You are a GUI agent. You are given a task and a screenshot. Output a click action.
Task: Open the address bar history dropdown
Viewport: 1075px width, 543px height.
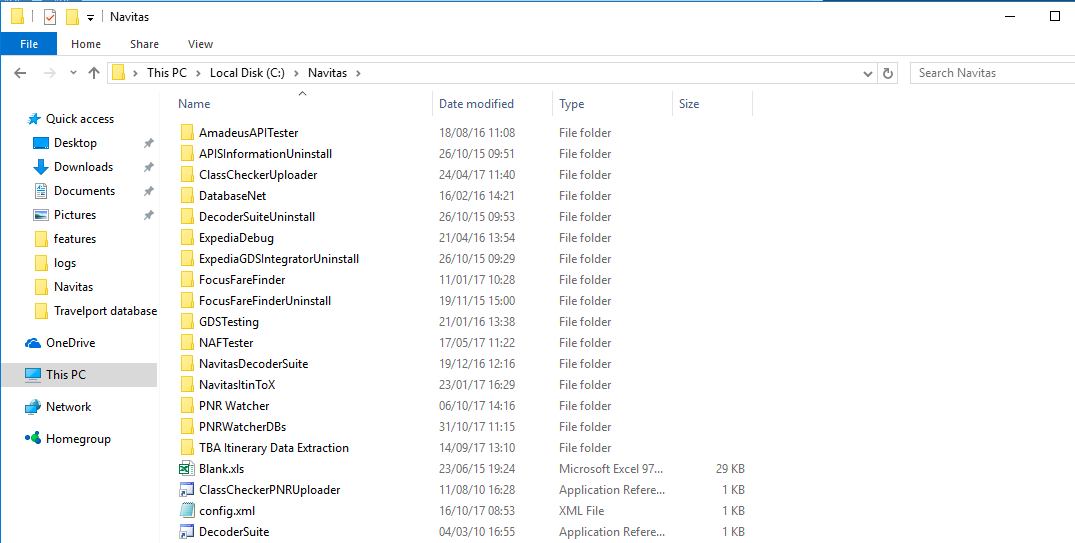tap(868, 73)
